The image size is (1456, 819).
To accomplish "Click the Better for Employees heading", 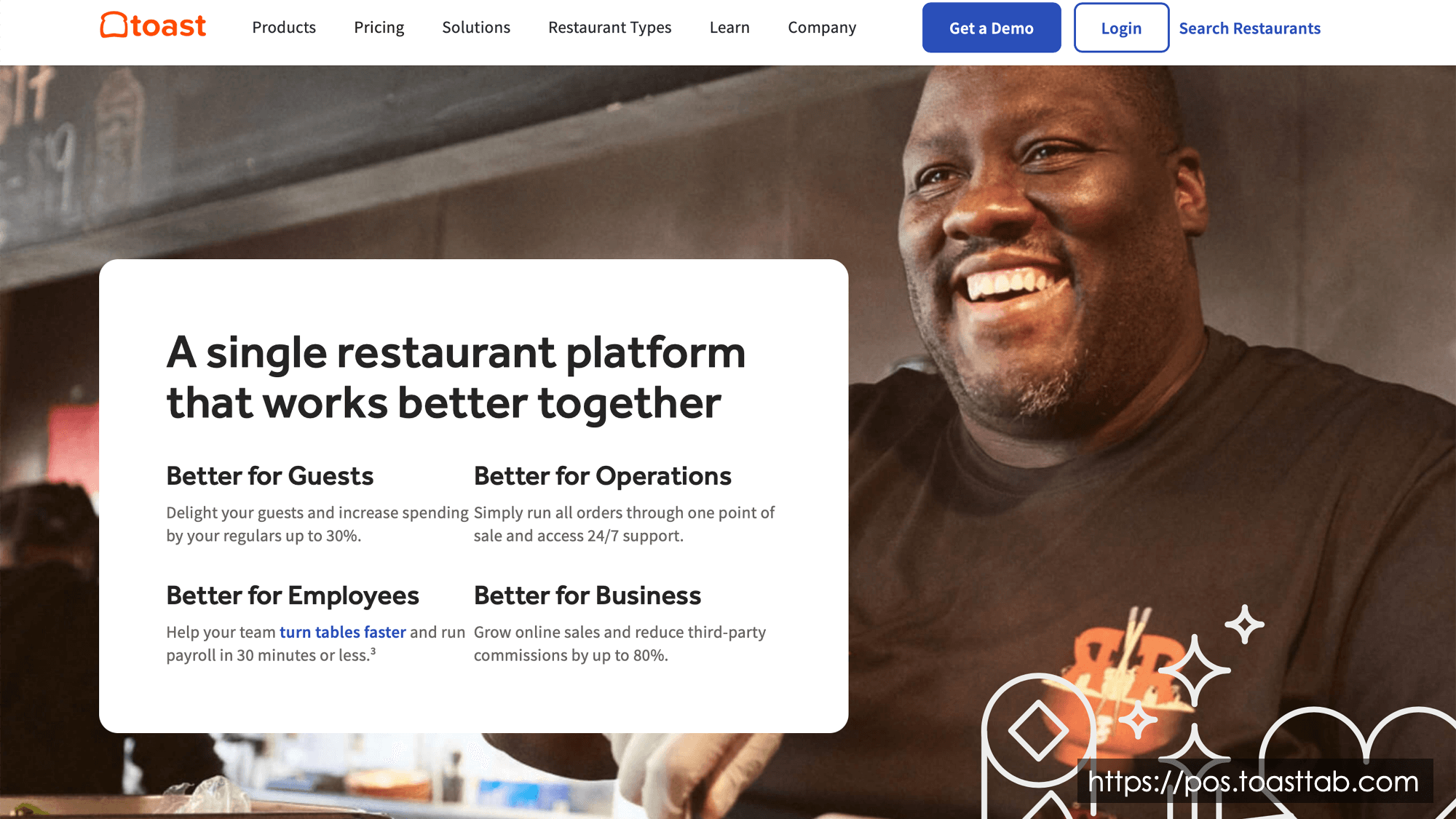I will 292,596.
